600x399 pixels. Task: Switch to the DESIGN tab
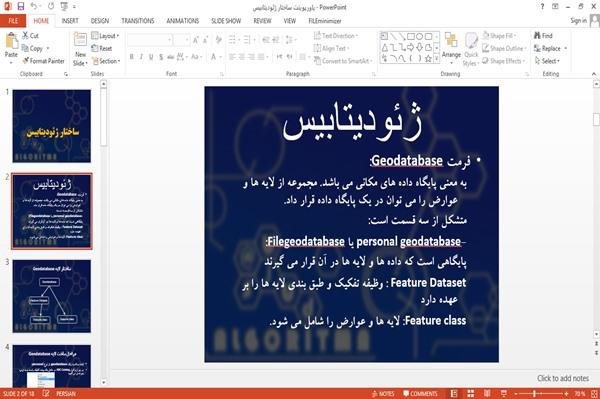[x=100, y=21]
